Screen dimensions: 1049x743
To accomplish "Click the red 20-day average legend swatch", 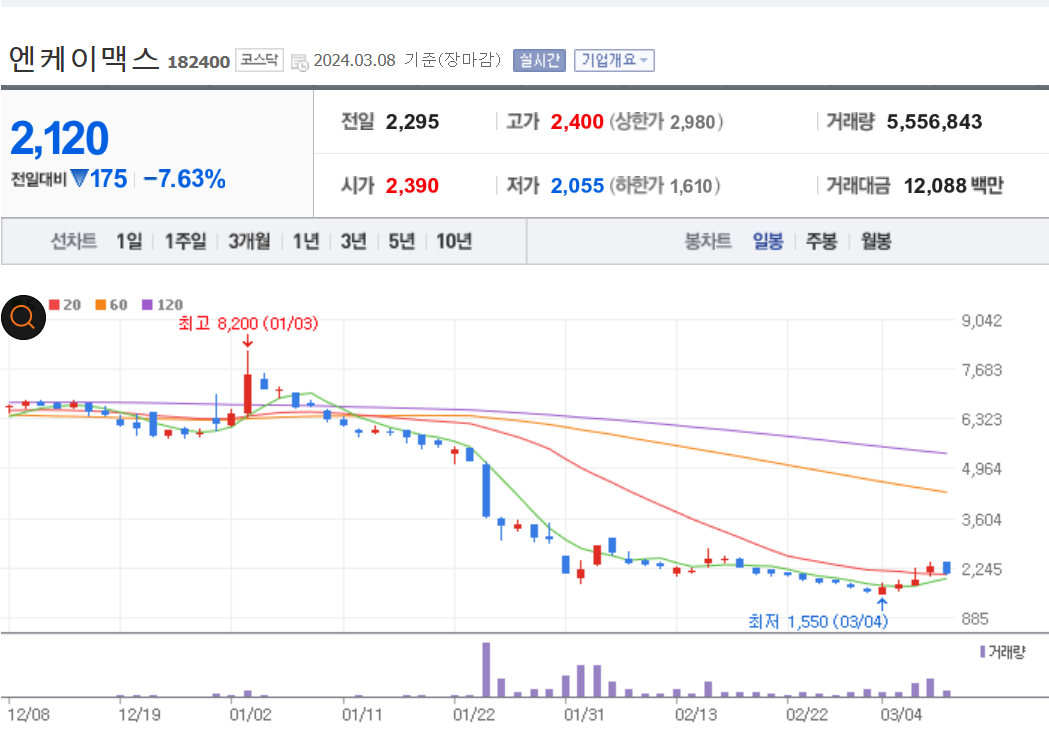I will click(x=54, y=305).
